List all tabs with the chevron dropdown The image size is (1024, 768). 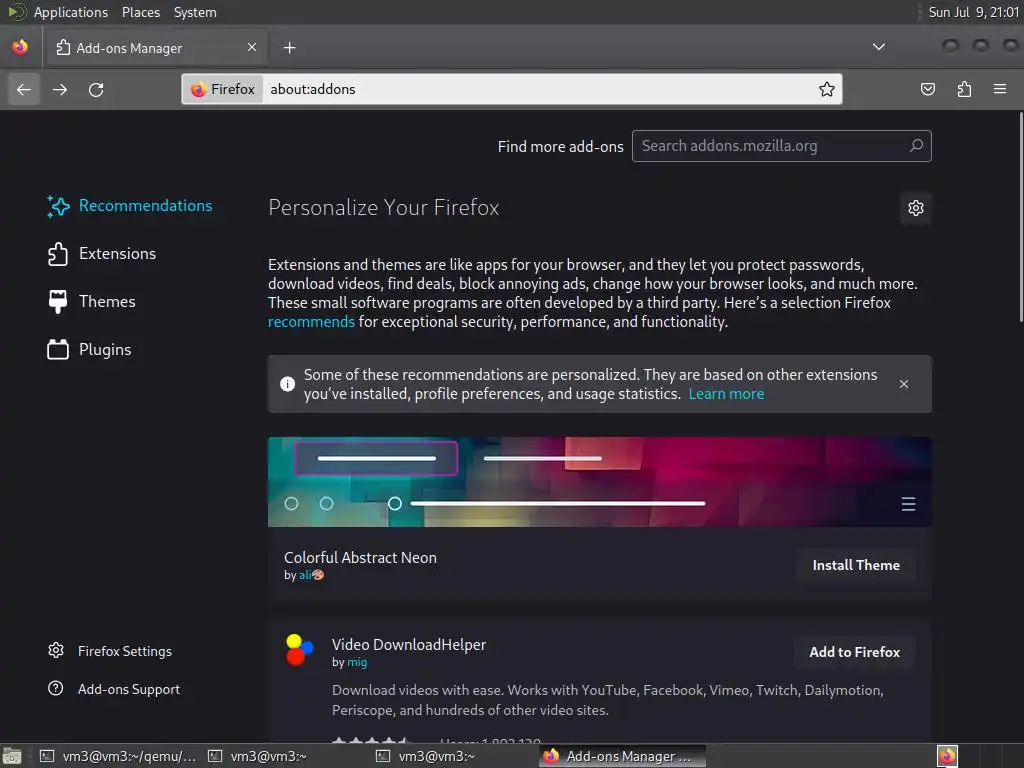pyautogui.click(x=879, y=47)
